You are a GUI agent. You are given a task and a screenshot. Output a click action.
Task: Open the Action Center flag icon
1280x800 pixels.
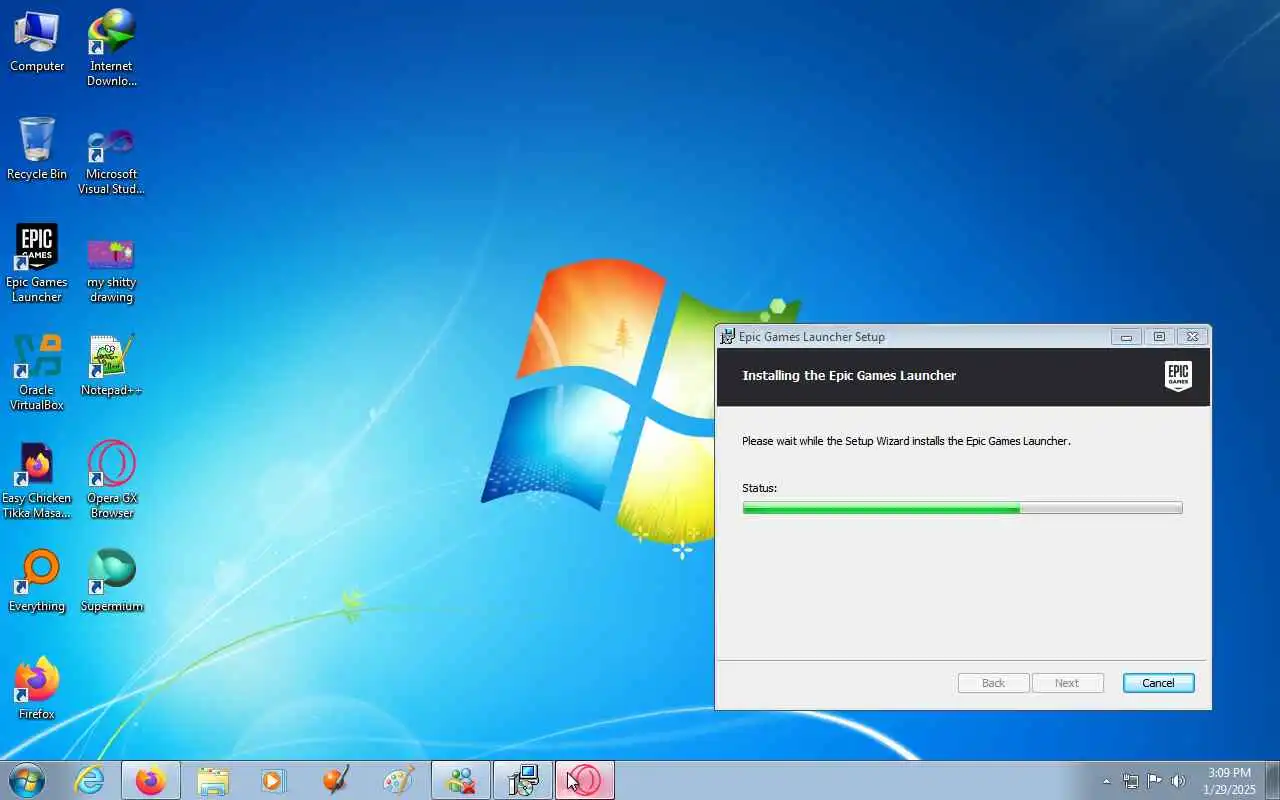1154,781
